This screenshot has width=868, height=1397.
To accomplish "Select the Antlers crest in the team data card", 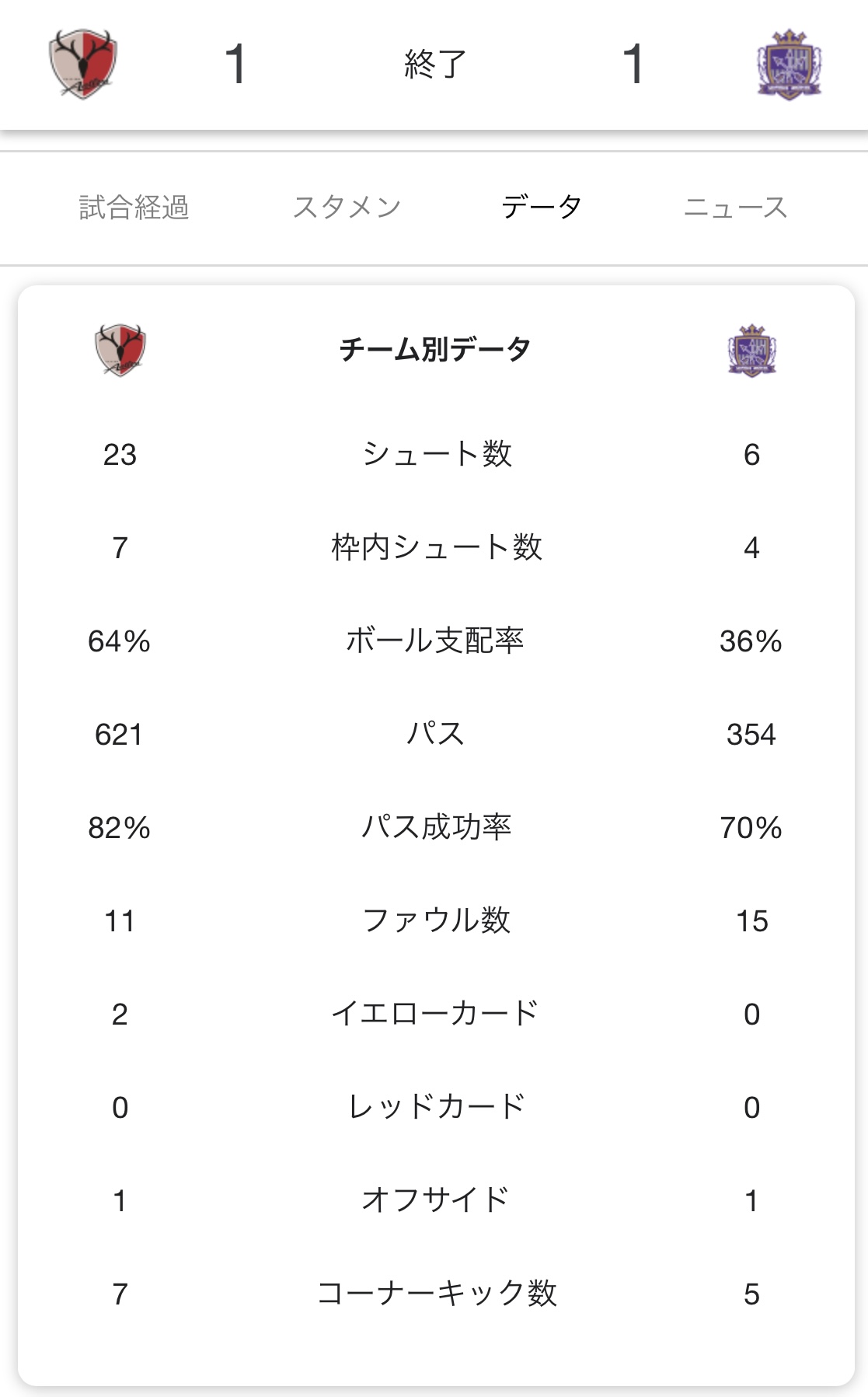I will pyautogui.click(x=120, y=350).
